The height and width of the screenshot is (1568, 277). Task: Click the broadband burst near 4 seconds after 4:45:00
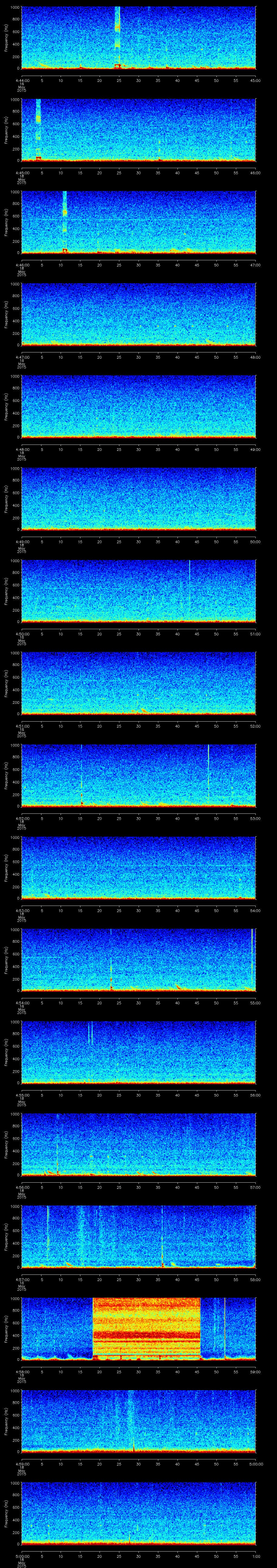pos(38,130)
